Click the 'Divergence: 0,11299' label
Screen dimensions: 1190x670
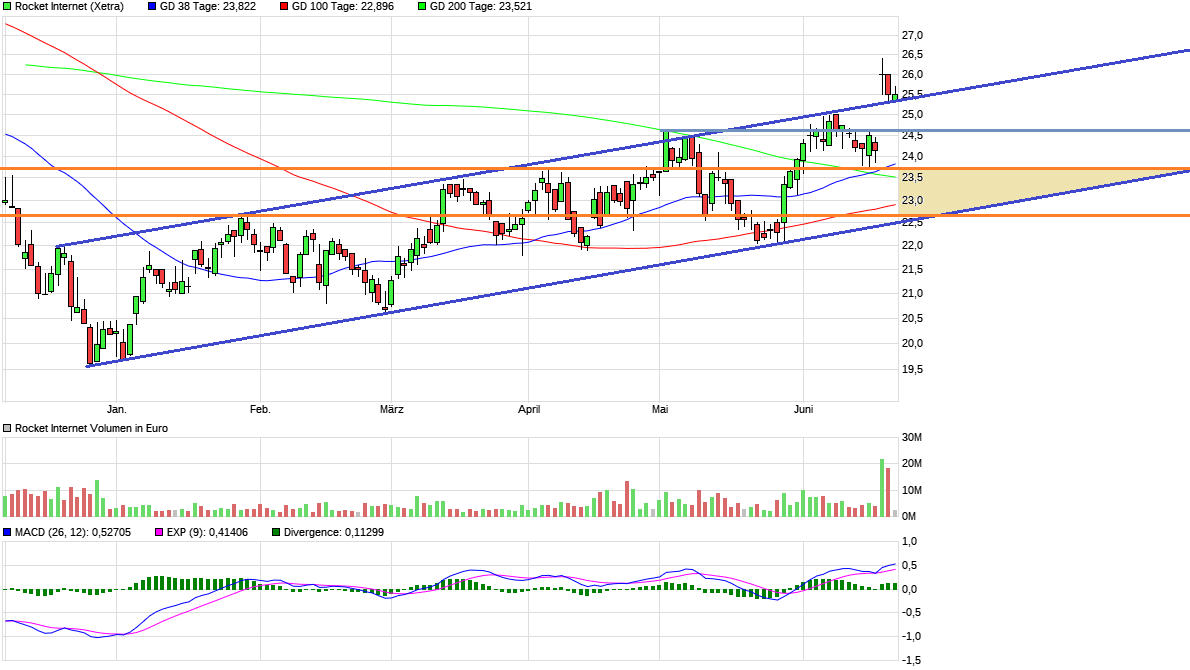pyautogui.click(x=334, y=533)
